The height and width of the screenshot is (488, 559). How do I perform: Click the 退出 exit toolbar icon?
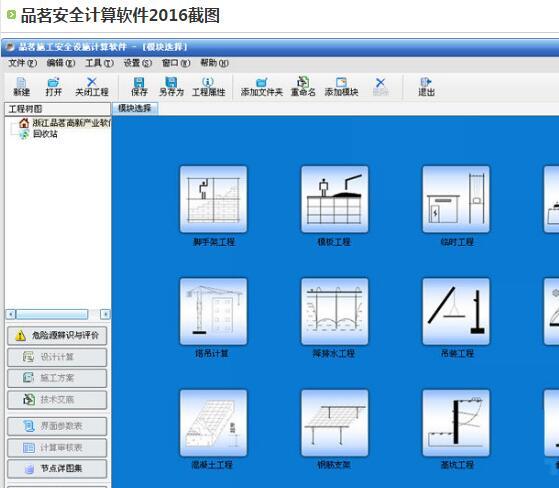pyautogui.click(x=426, y=87)
